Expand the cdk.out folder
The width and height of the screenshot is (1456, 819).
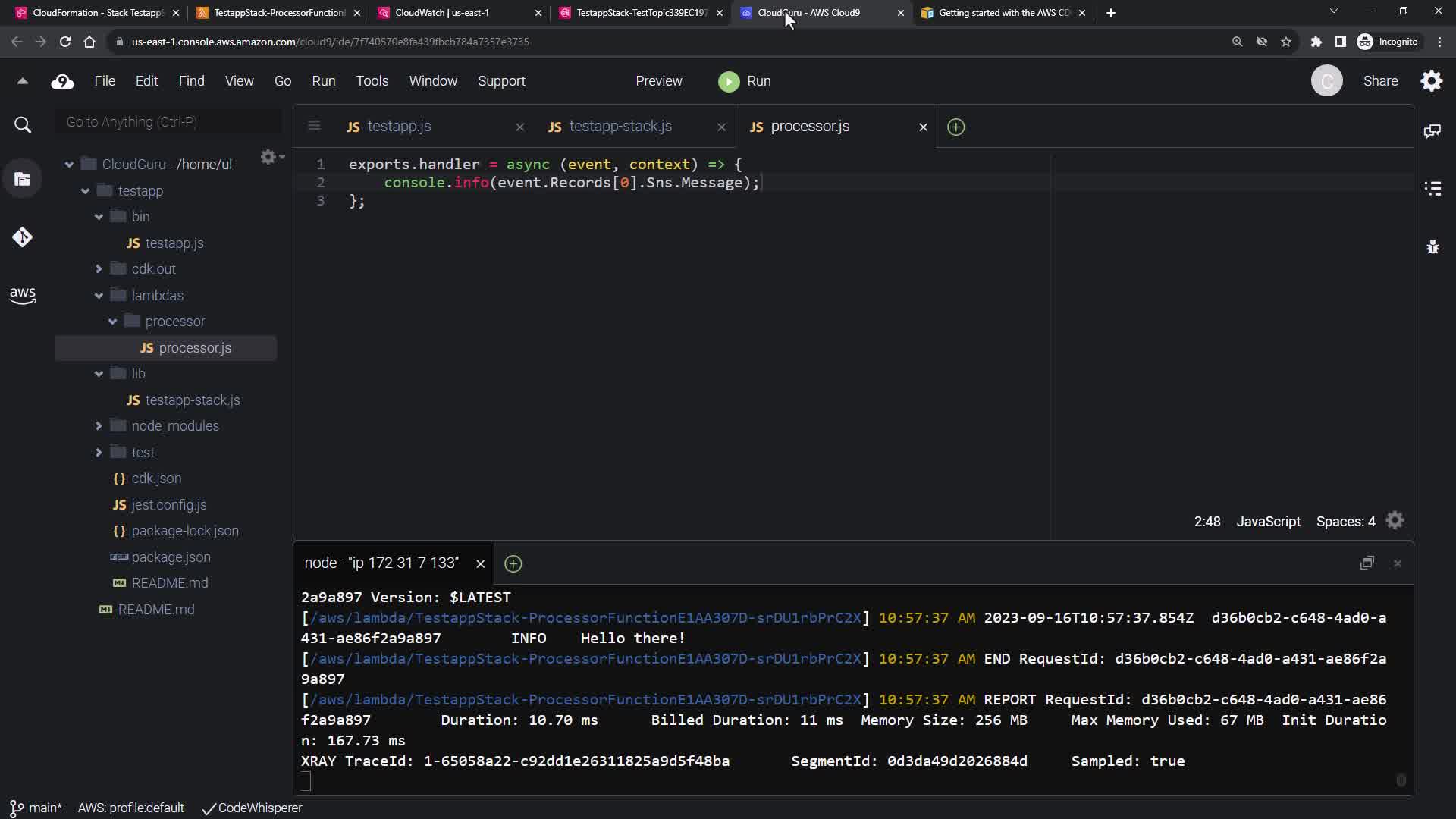[99, 269]
